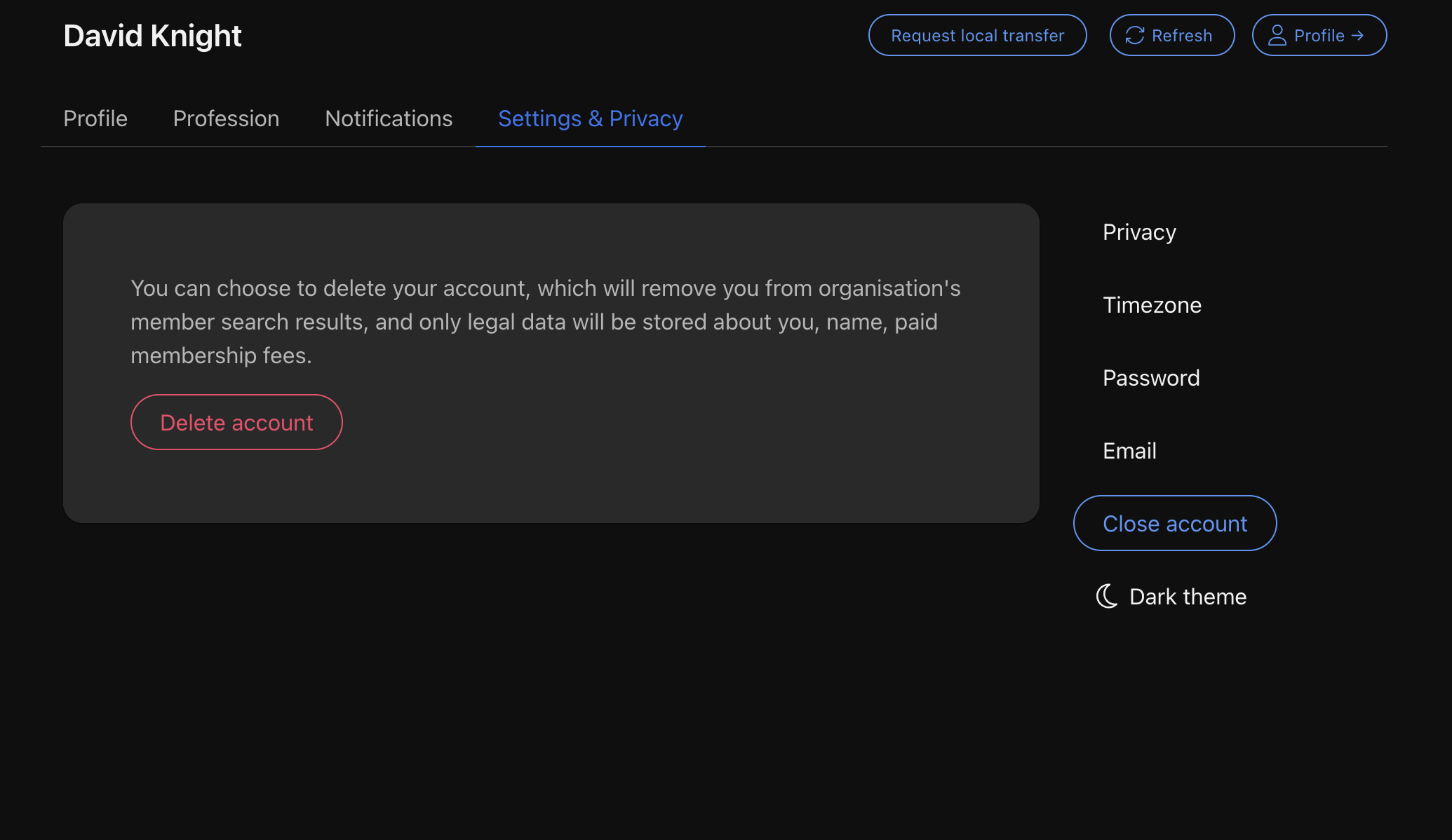Click the moon icon for dark theme
The width and height of the screenshot is (1452, 840).
click(1107, 597)
